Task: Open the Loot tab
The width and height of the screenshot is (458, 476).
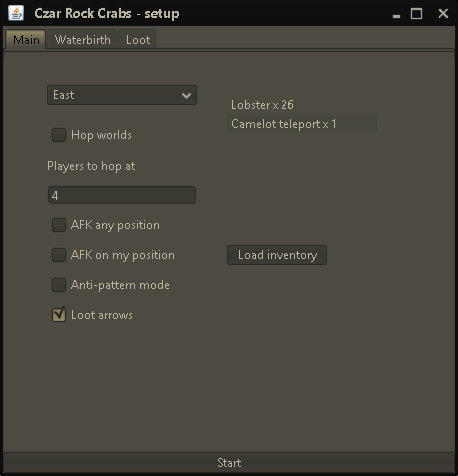Action: point(138,40)
